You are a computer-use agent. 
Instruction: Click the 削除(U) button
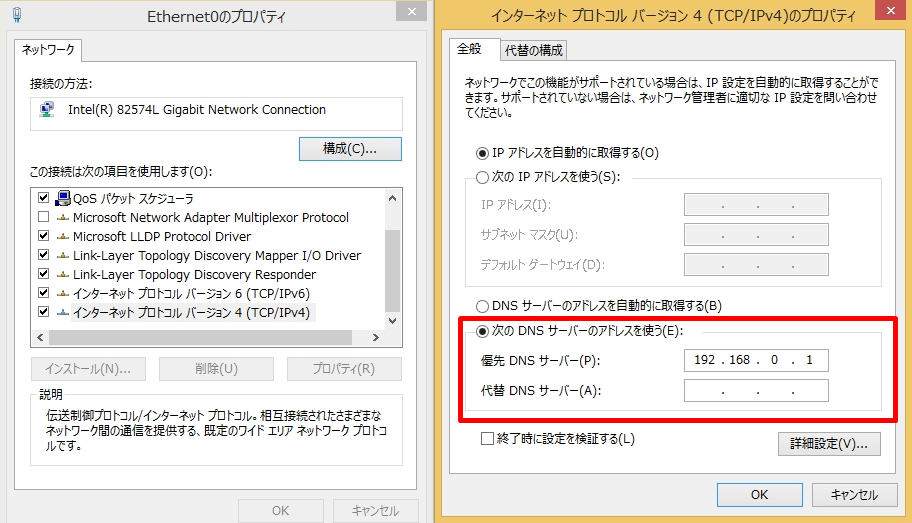(x=216, y=369)
